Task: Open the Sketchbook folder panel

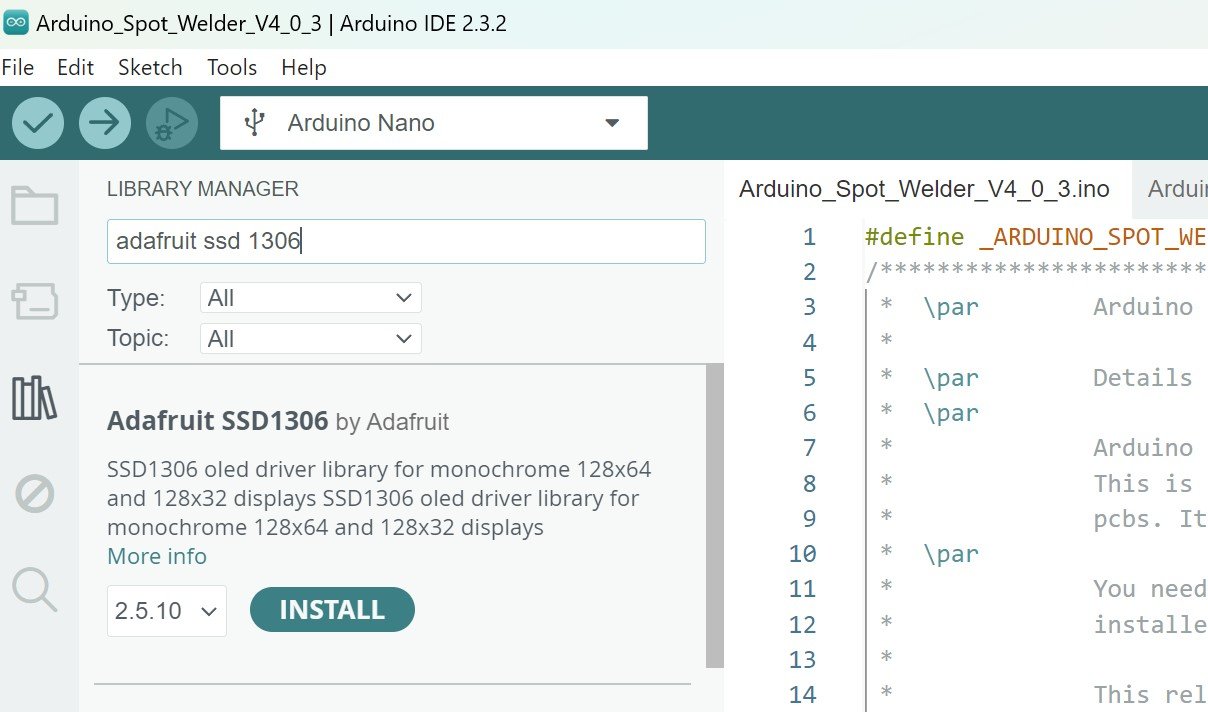Action: pyautogui.click(x=35, y=206)
